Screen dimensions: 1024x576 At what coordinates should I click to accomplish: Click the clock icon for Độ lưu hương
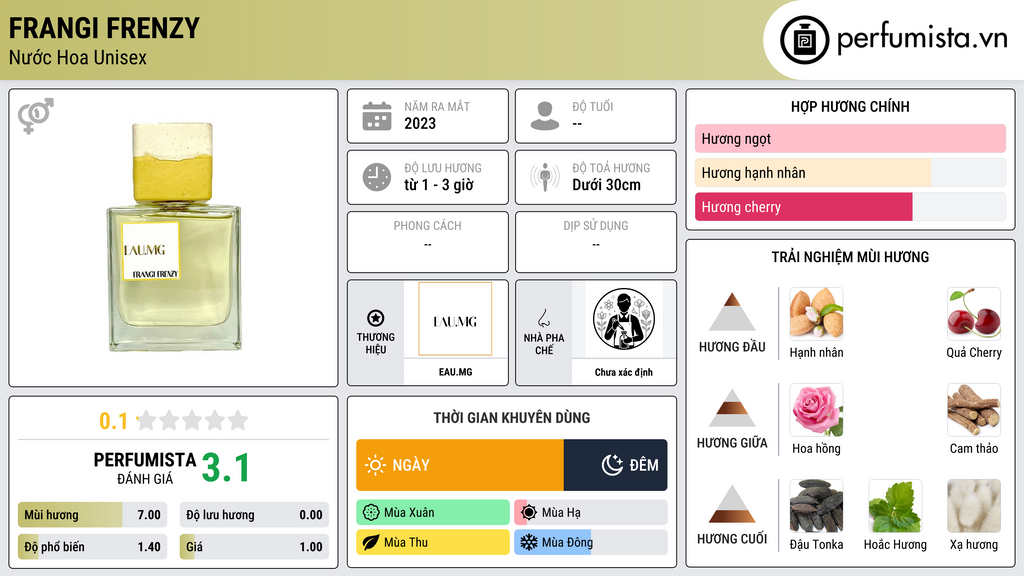(x=377, y=177)
